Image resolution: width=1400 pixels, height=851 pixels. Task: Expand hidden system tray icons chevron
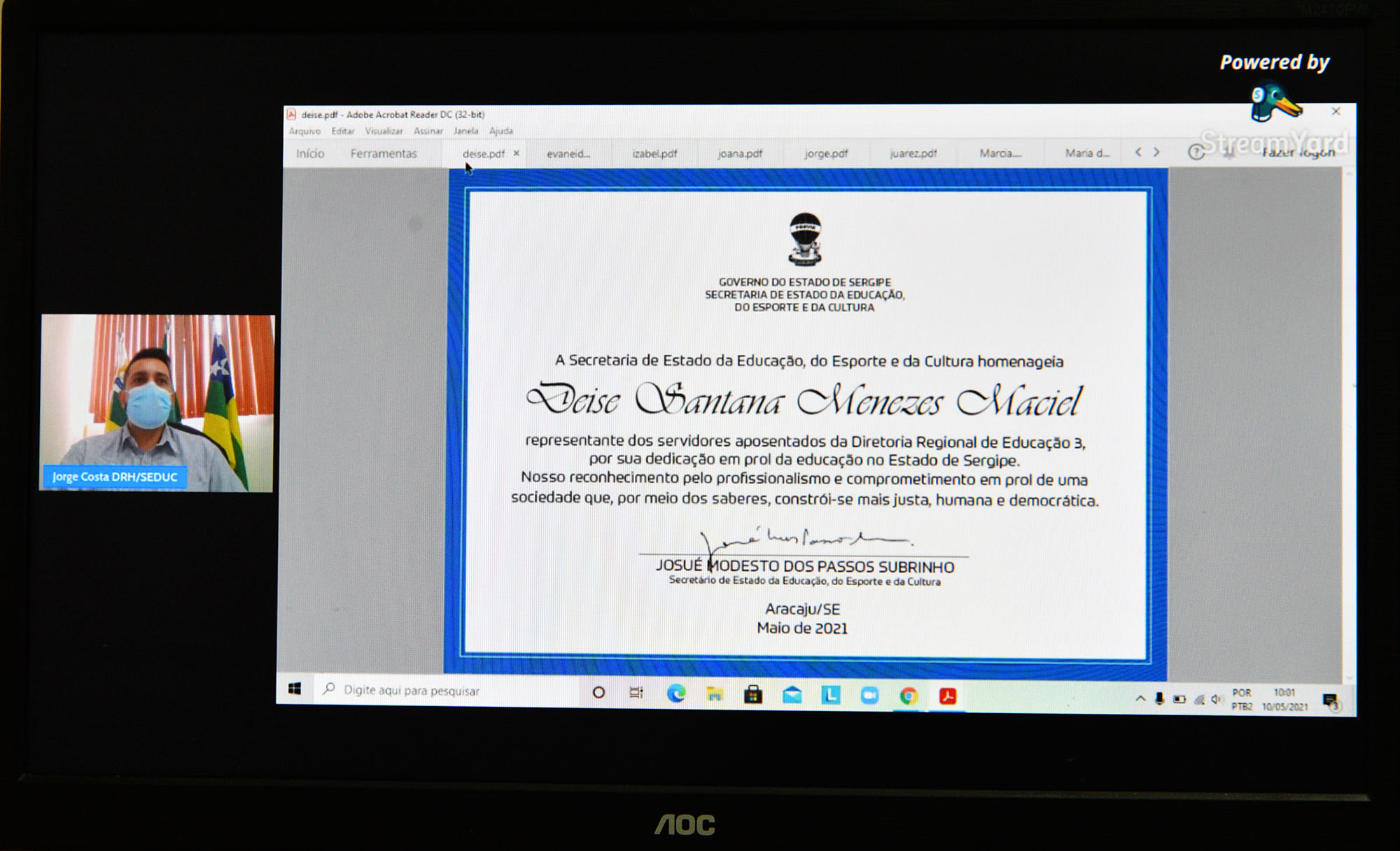[x=1140, y=698]
